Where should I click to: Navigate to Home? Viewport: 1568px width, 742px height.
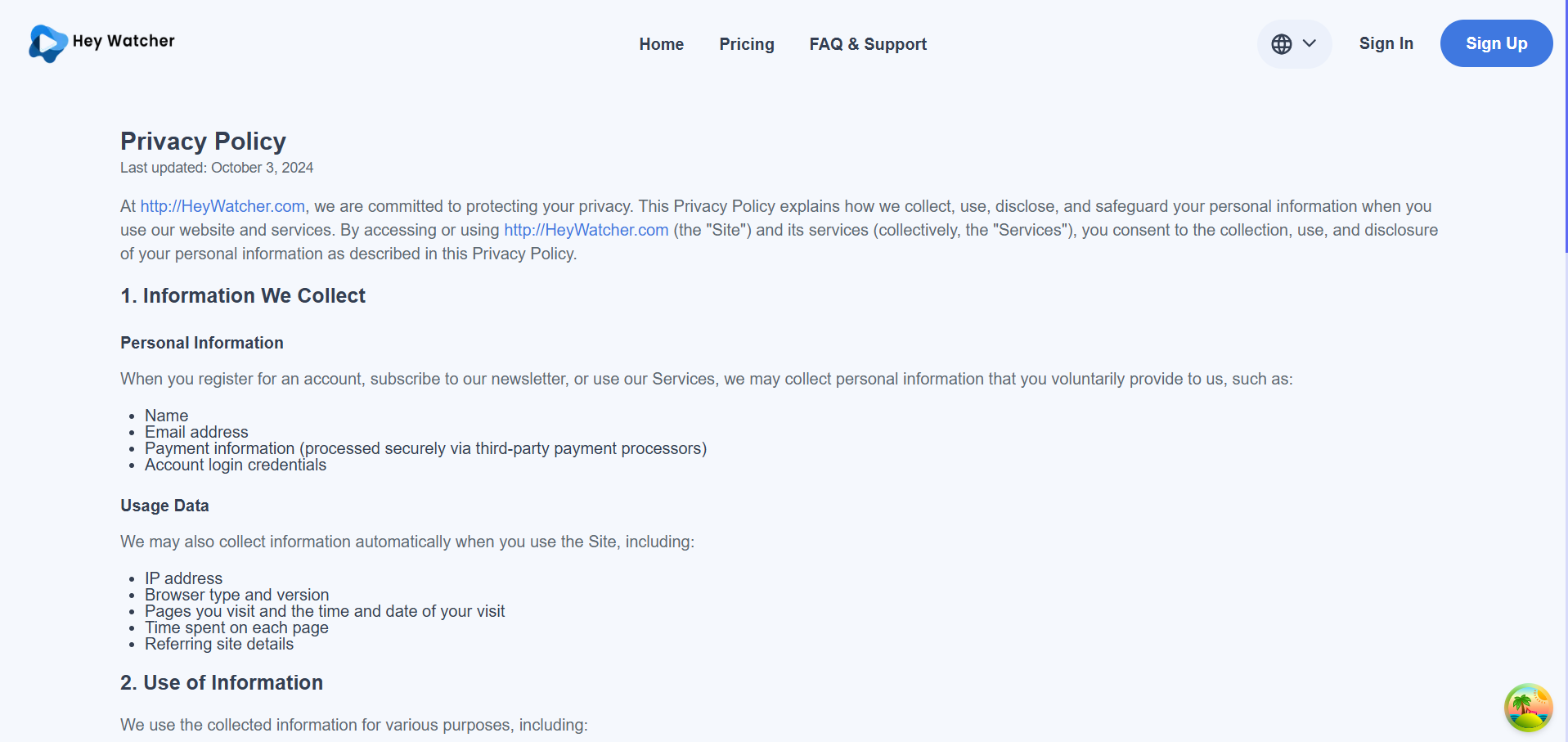coord(661,43)
